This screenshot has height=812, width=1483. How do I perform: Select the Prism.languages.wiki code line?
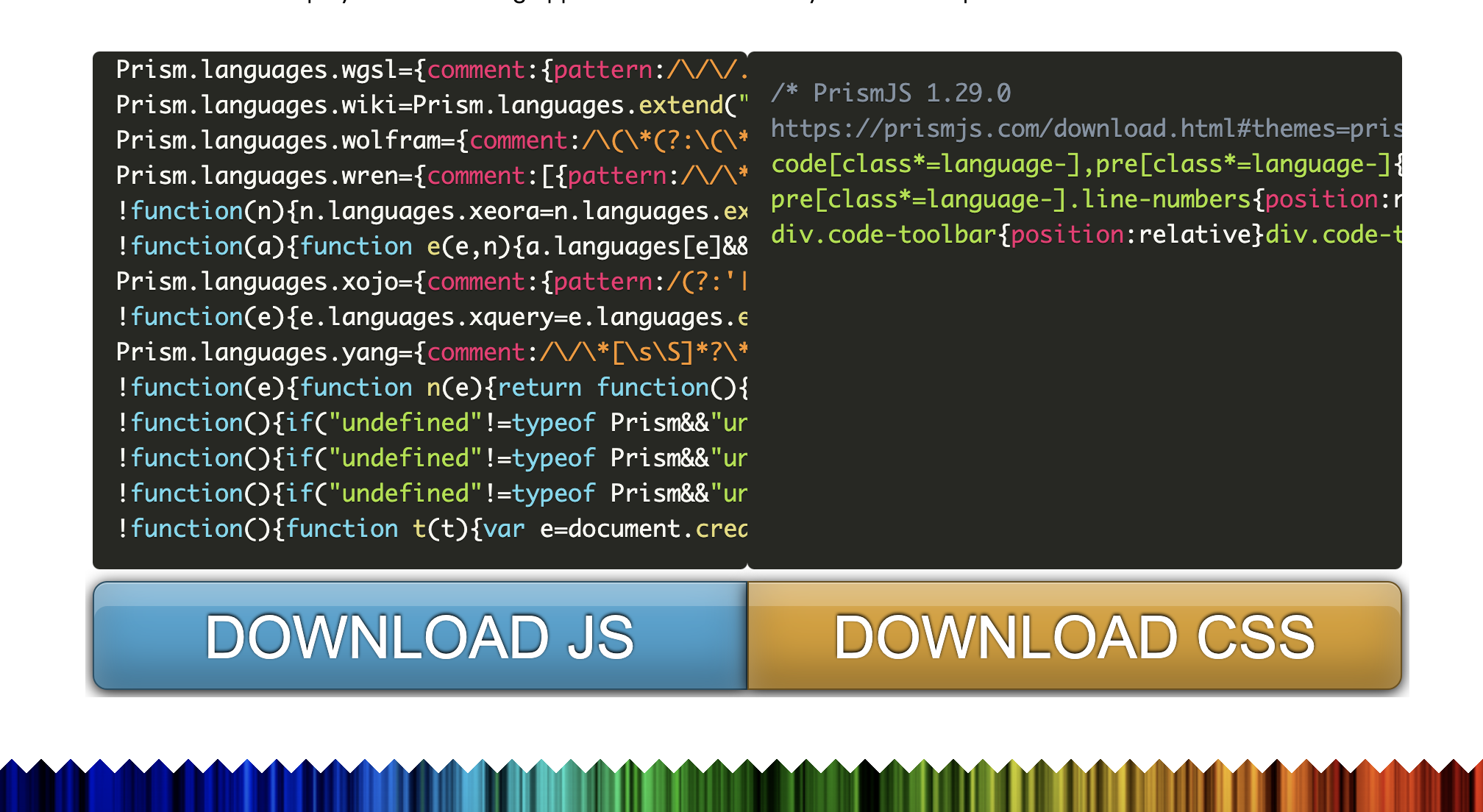[432, 105]
